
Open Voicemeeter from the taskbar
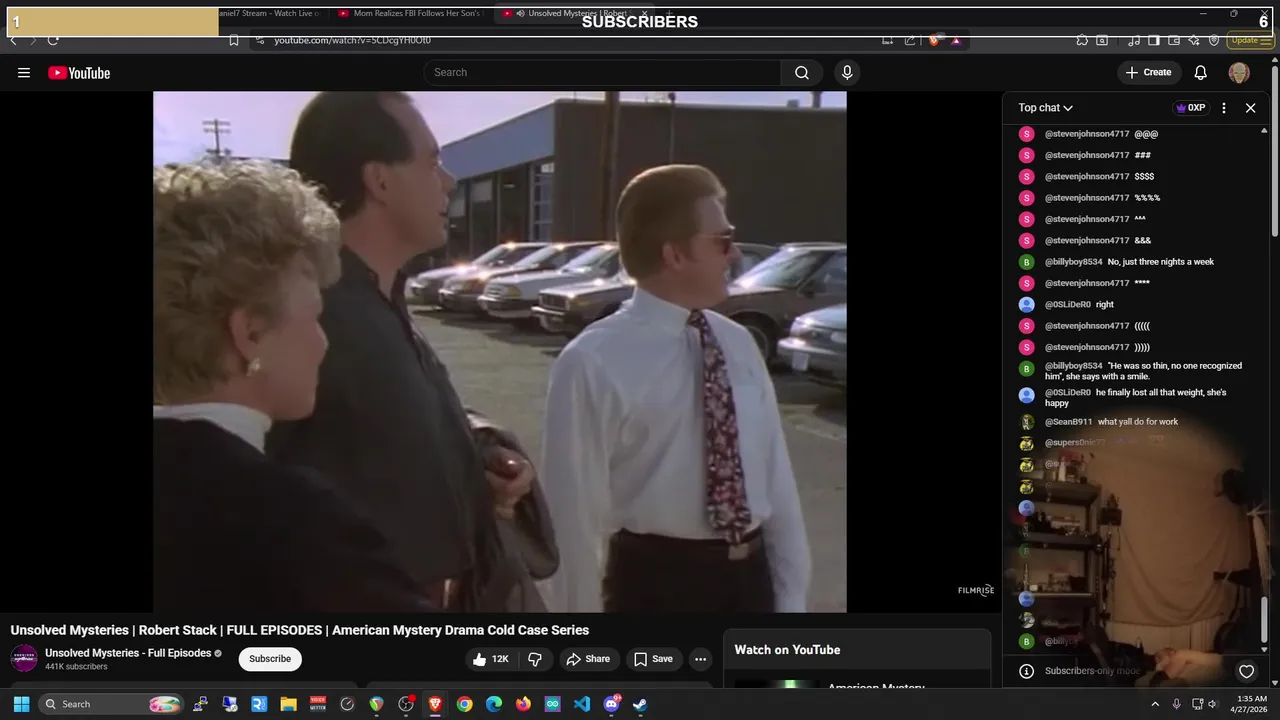(318, 704)
